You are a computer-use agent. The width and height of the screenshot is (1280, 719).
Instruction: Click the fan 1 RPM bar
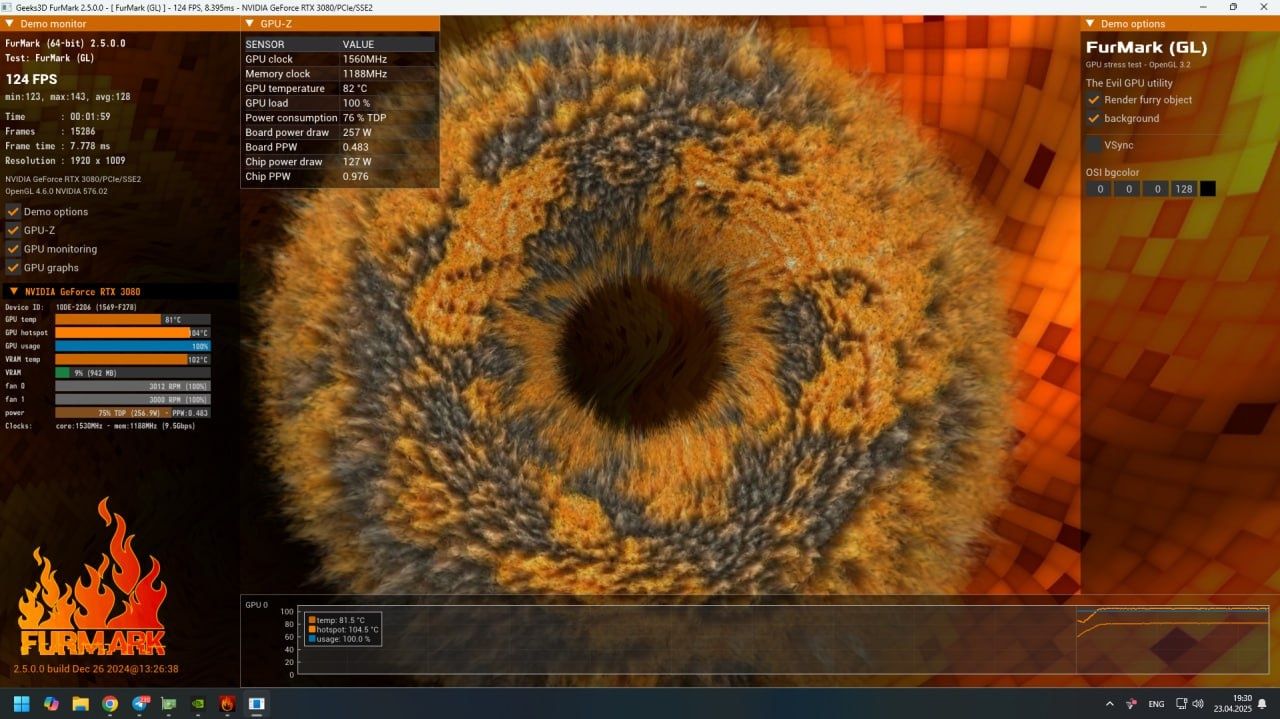coord(132,399)
